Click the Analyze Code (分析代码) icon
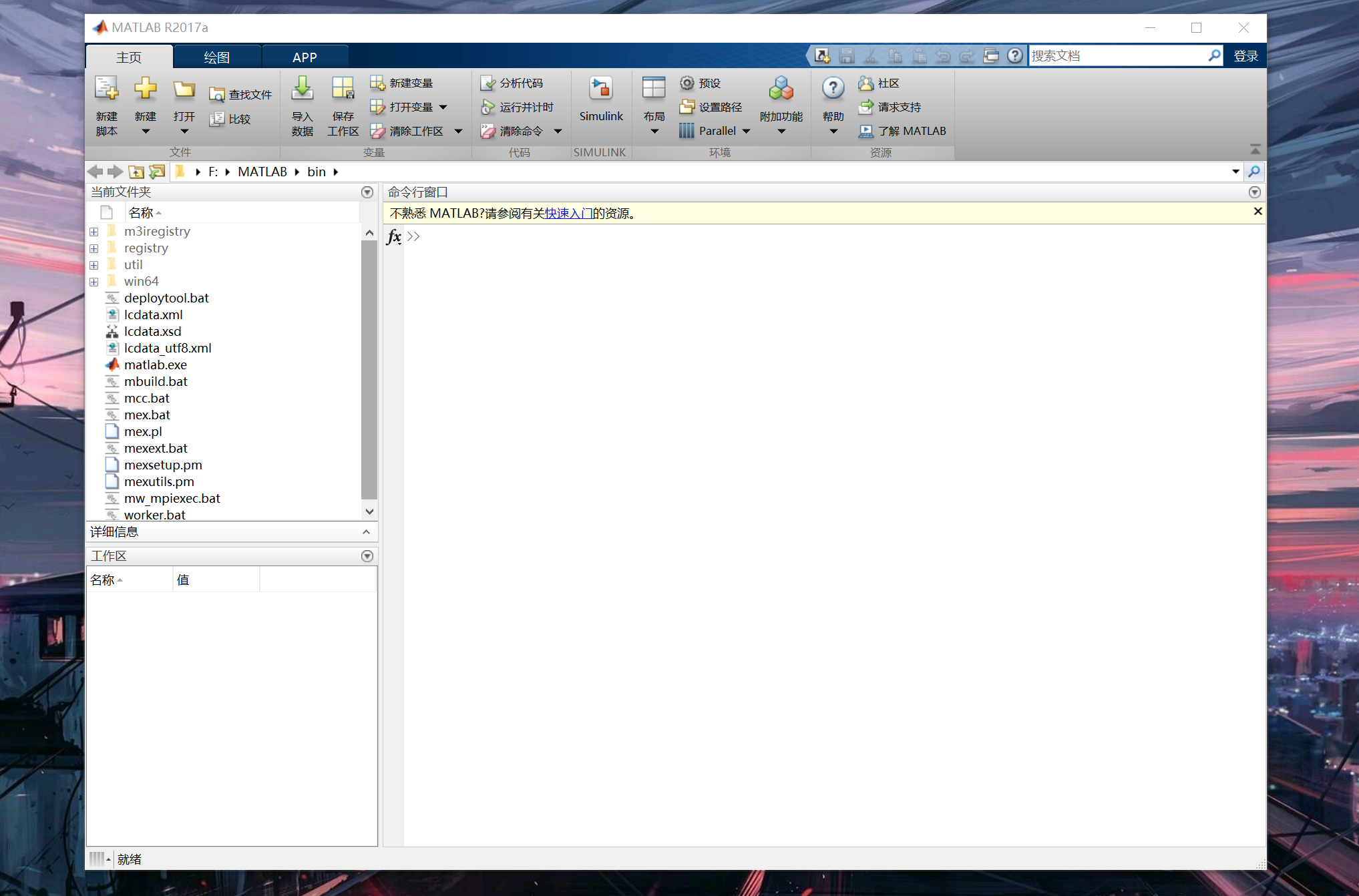Viewport: 1359px width, 896px height. 488,83
